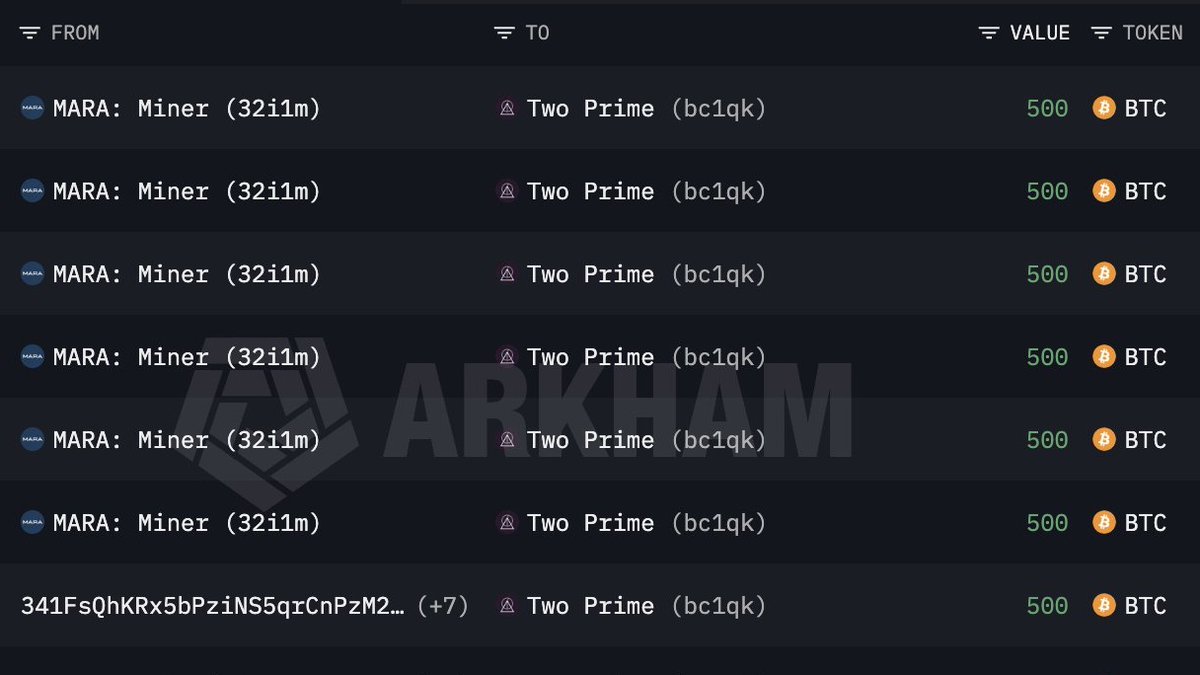Viewport: 1200px width, 675px height.
Task: Click the VALUE column header label
Action: pyautogui.click(x=1040, y=33)
